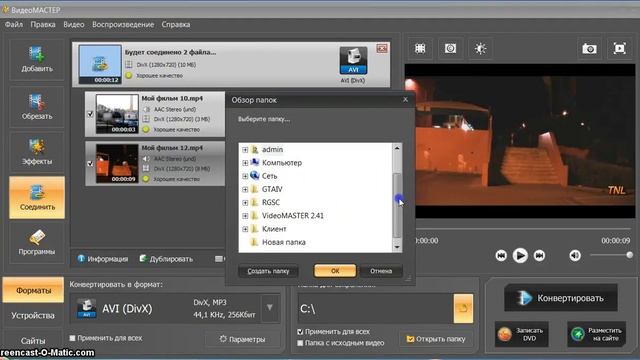Select the Мой фильм 12.mp4 thumbnail
The image size is (640, 360).
(x=117, y=163)
